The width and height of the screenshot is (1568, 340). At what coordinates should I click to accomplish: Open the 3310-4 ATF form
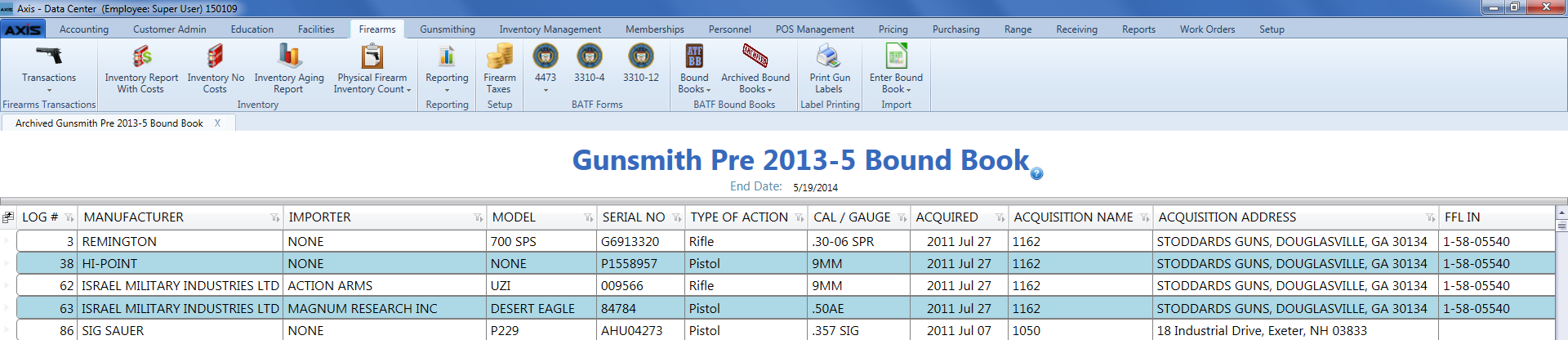[x=590, y=64]
